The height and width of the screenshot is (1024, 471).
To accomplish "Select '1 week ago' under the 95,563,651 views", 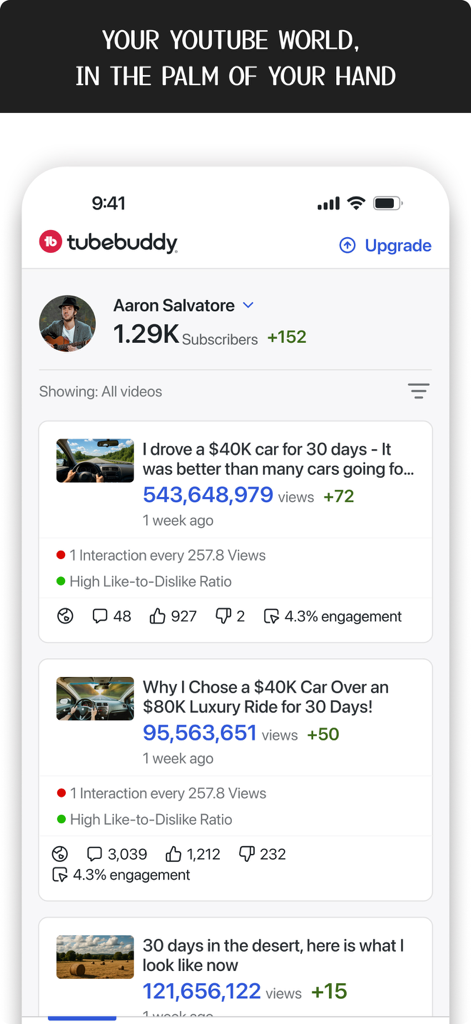I will point(178,759).
